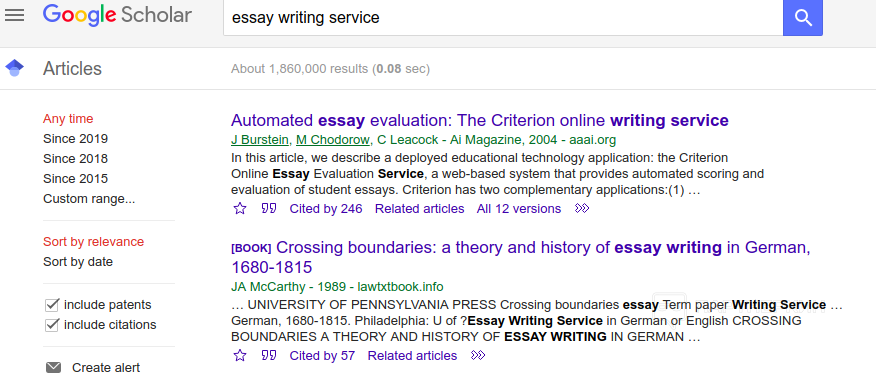876x381 pixels.
Task: Open author M Chodorow profile
Action: (x=332, y=140)
